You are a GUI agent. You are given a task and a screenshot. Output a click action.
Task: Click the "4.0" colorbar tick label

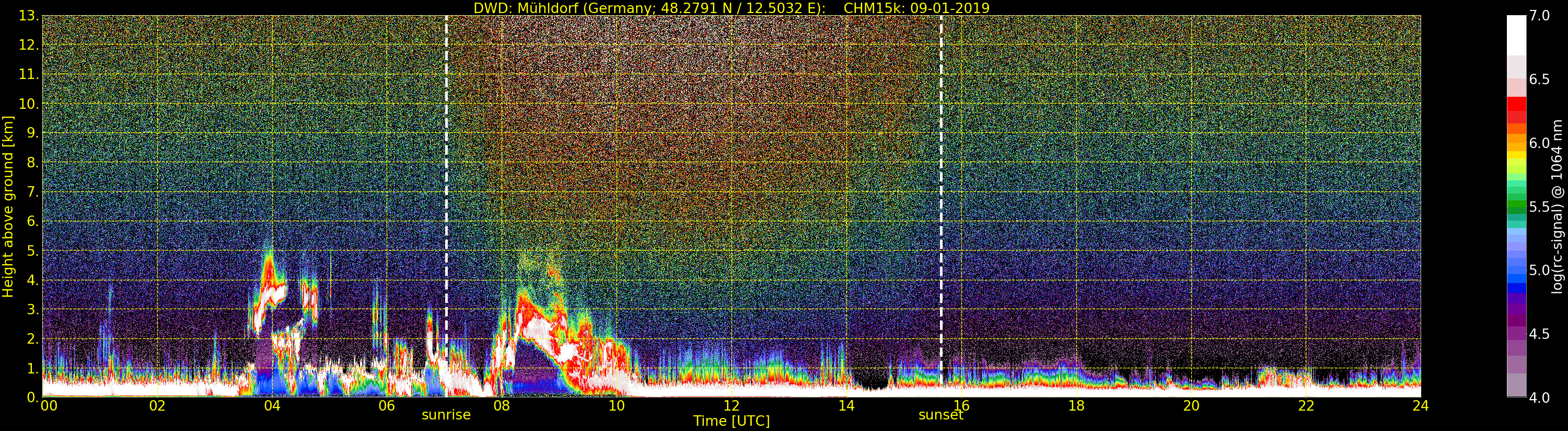1539,398
